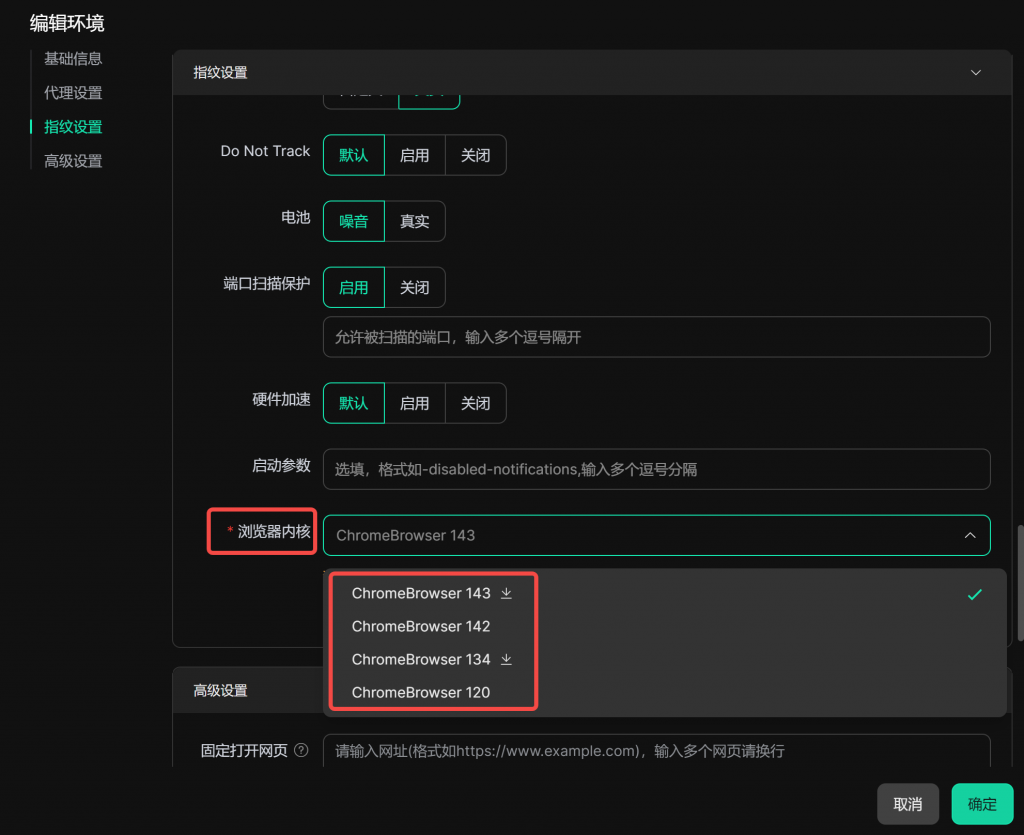Jump to 高级设置 in sidebar
Viewport: 1024px width, 835px height.
point(73,161)
